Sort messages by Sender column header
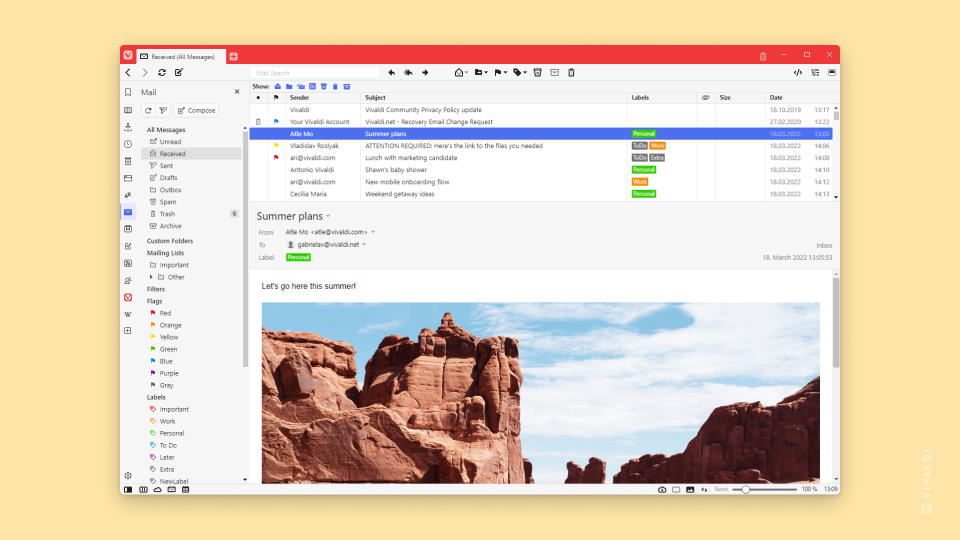 299,98
